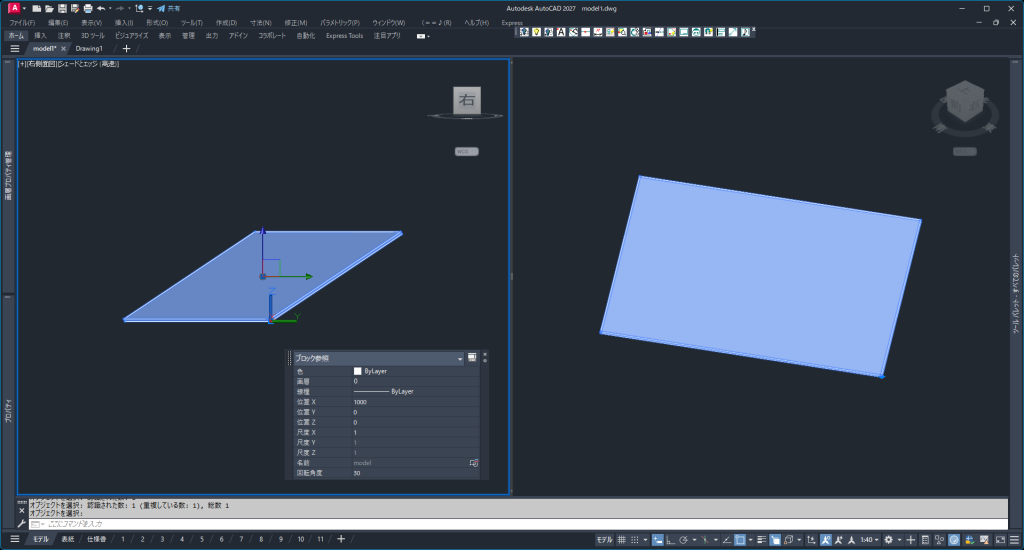Click the status bar customization hamburger icon
This screenshot has width=1024, height=550.
point(1012,539)
